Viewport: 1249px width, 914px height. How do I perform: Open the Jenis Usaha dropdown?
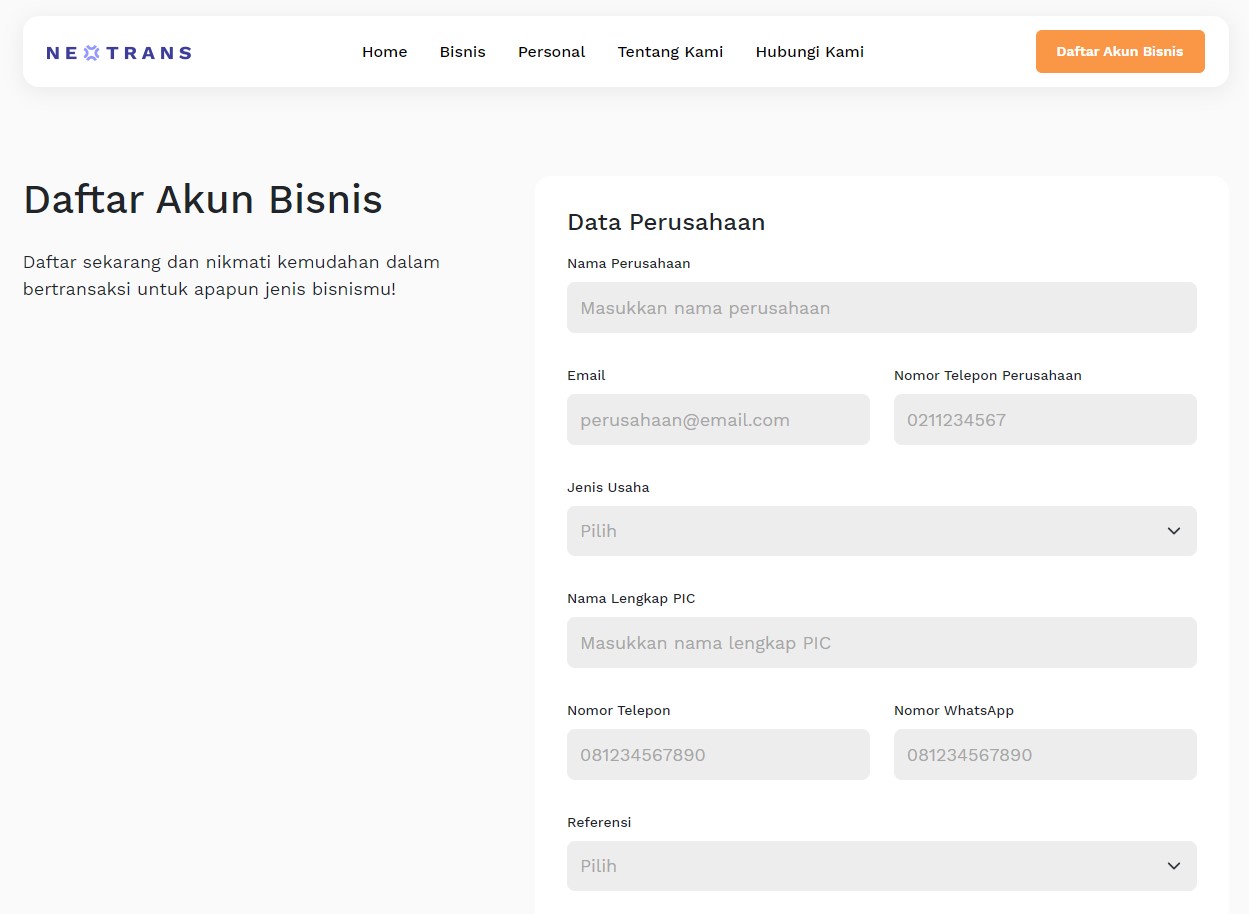(860, 531)
